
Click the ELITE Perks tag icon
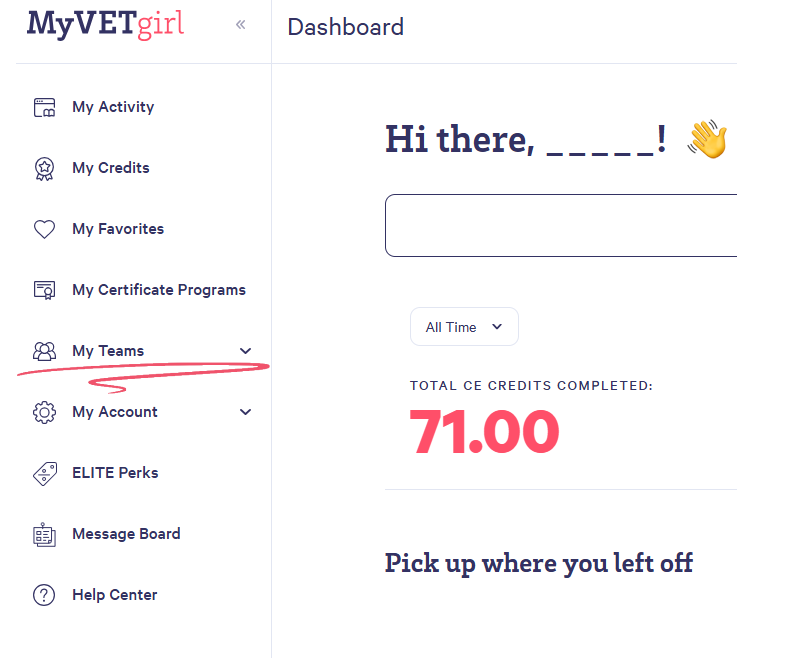[x=44, y=474]
